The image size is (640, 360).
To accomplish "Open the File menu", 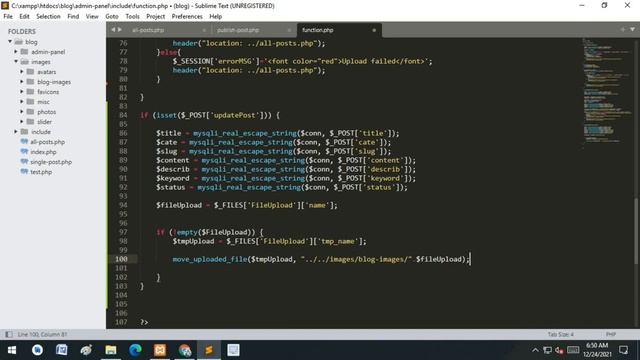I will 8,16.
